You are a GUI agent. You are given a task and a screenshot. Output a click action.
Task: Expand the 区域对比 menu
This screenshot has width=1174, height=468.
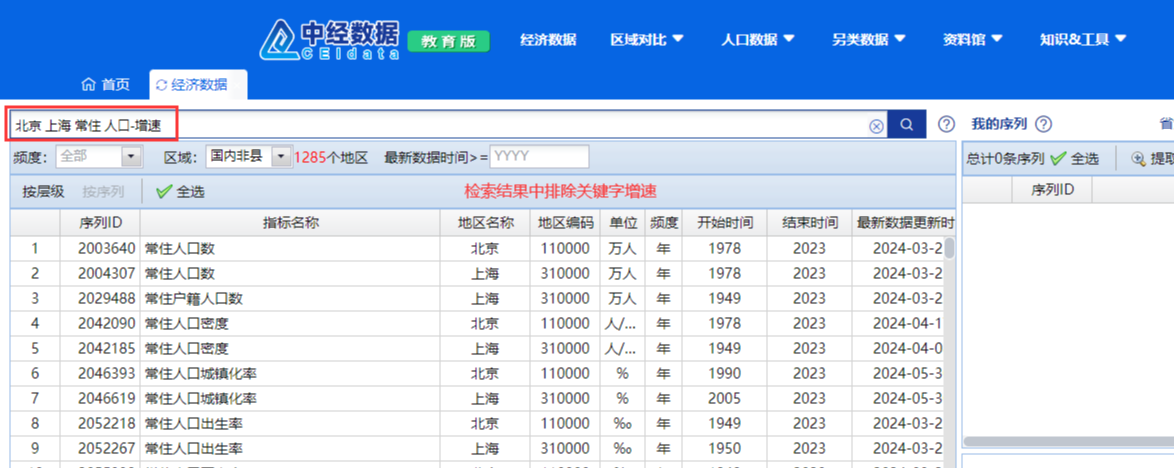point(647,40)
